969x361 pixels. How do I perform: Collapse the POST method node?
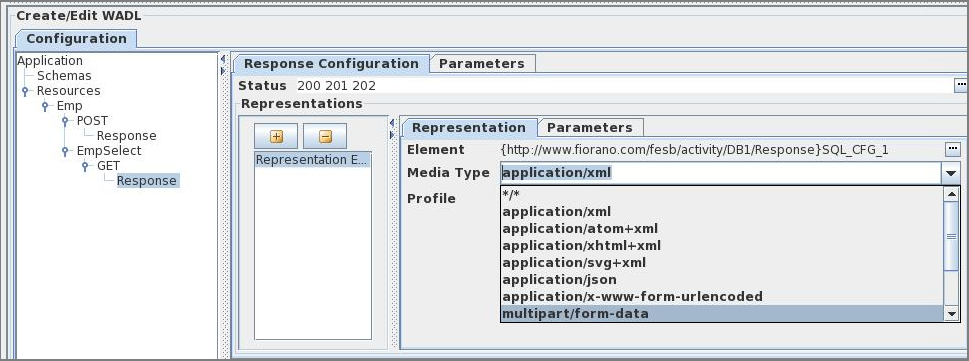pos(65,121)
